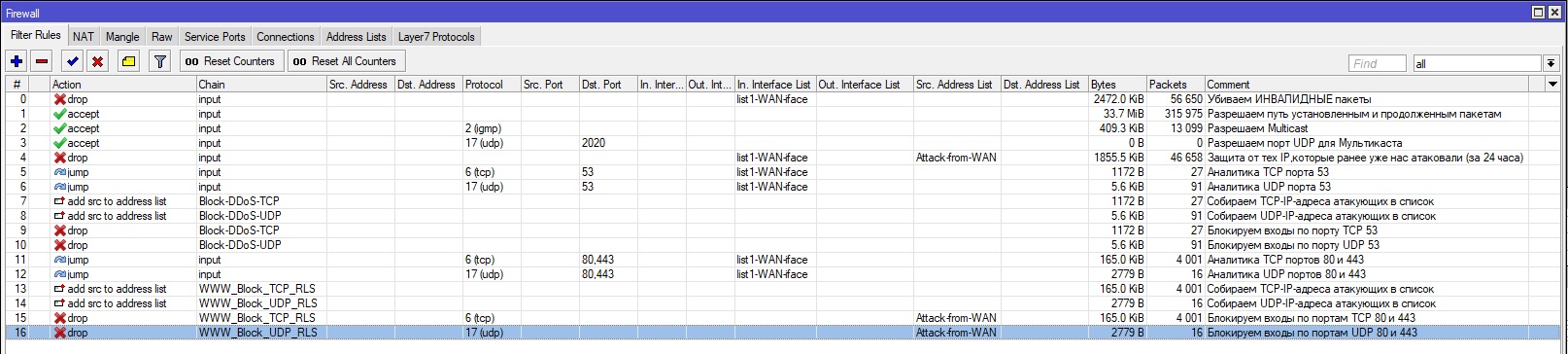The image size is (1568, 354).
Task: Click 80,443 port in rule 11
Action: coord(597,260)
